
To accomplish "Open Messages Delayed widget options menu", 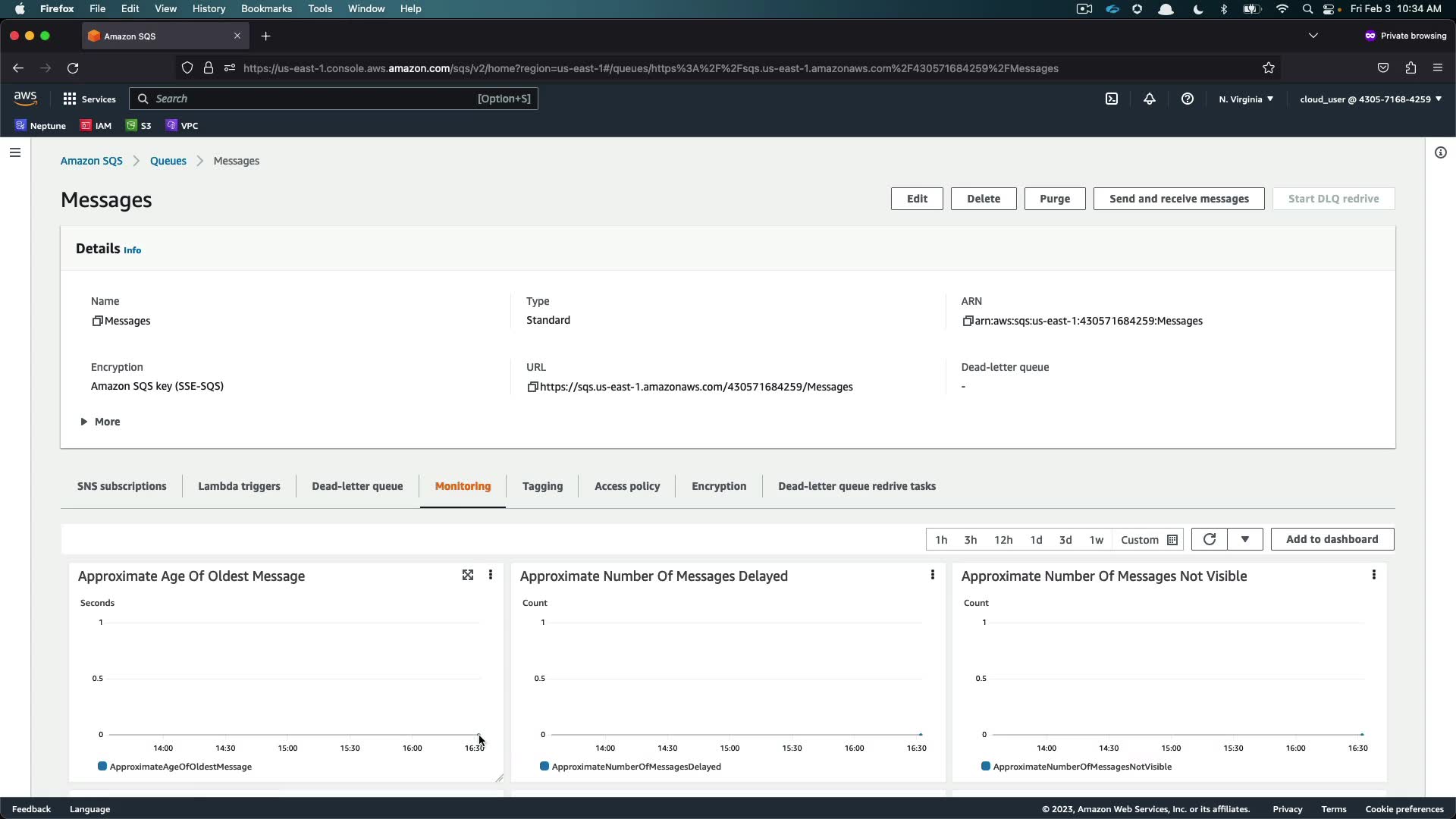I will [x=933, y=576].
